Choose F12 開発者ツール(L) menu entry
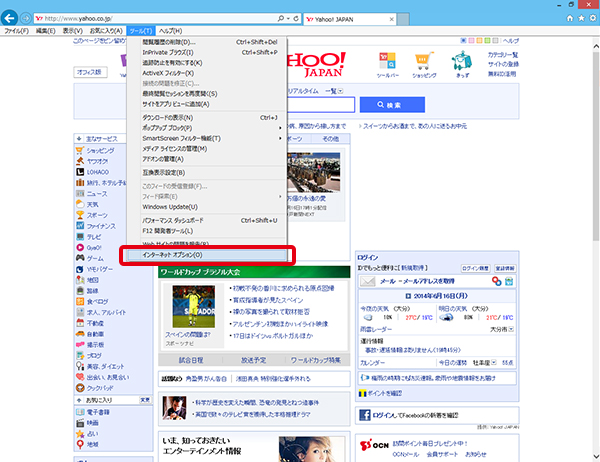Screen dimensions: 600x462 pyautogui.click(x=207, y=231)
